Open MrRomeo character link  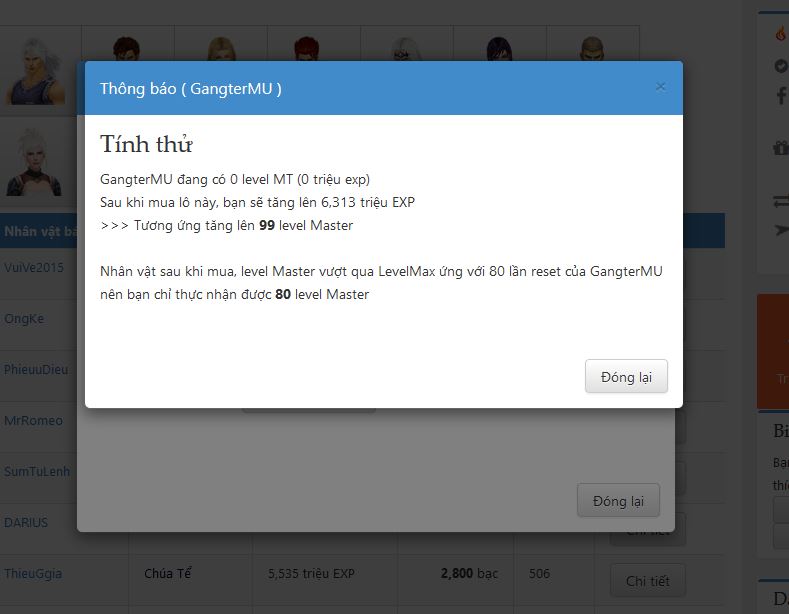click(x=33, y=420)
